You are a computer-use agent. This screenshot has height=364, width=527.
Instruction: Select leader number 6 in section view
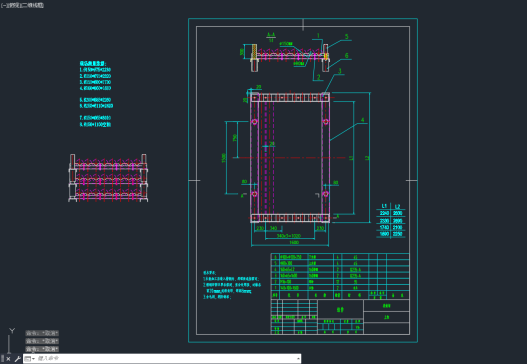click(347, 55)
